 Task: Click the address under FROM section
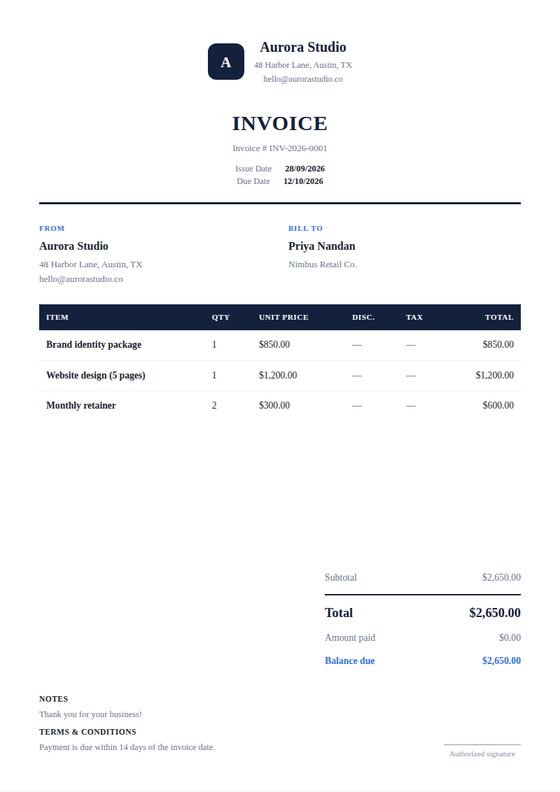pyautogui.click(x=91, y=264)
